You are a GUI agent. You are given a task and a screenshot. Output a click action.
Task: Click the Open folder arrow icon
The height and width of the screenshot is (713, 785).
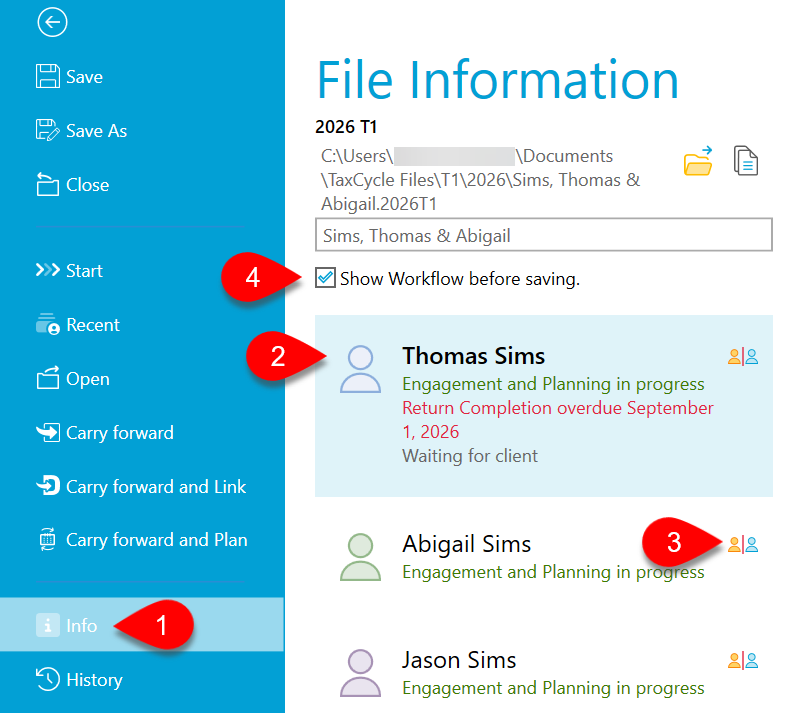point(48,378)
